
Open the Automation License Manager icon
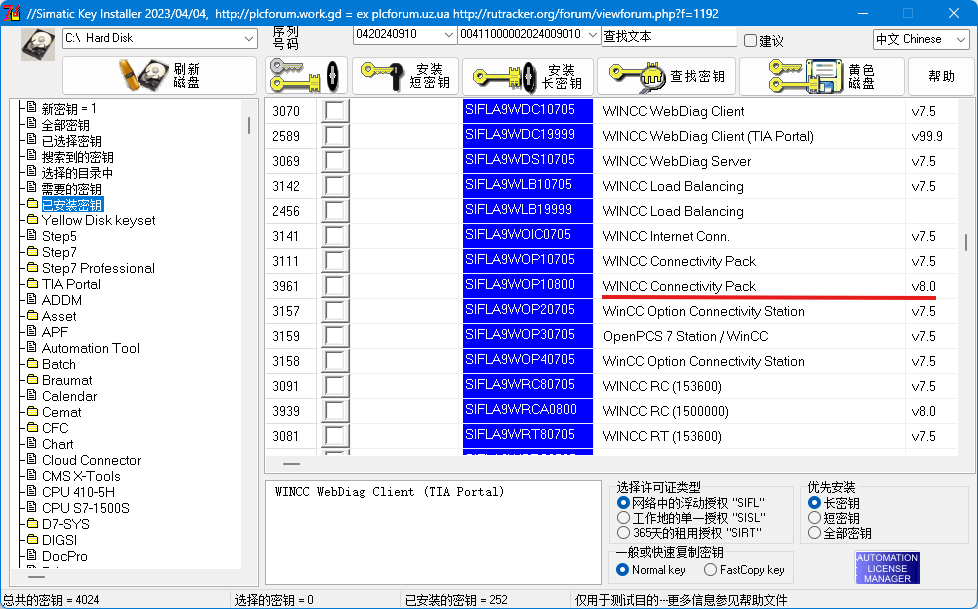[x=887, y=567]
